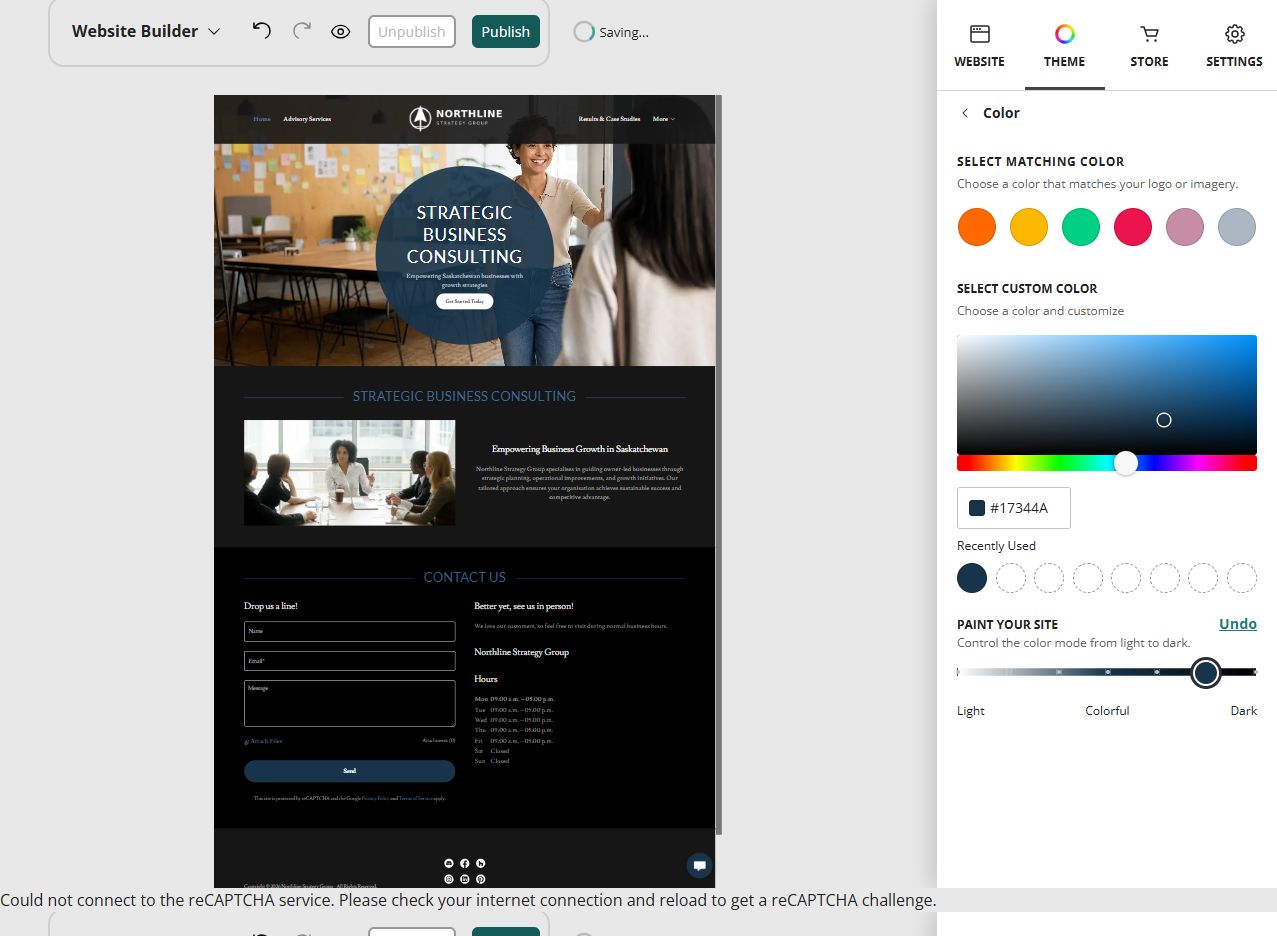Open the Store tab
The width and height of the screenshot is (1277, 936).
click(1150, 46)
